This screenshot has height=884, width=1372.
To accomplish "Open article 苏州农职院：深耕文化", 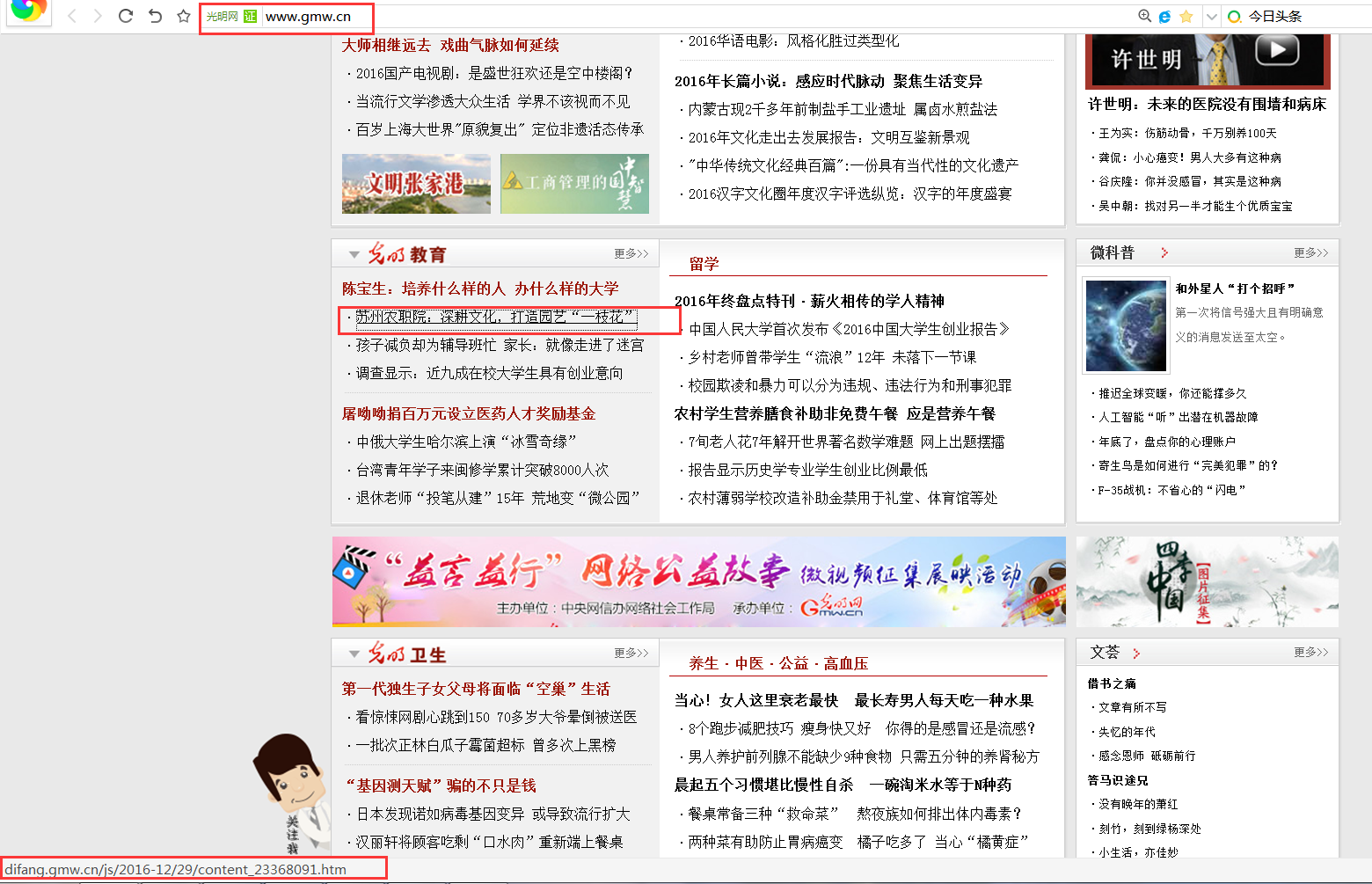I will tap(495, 317).
